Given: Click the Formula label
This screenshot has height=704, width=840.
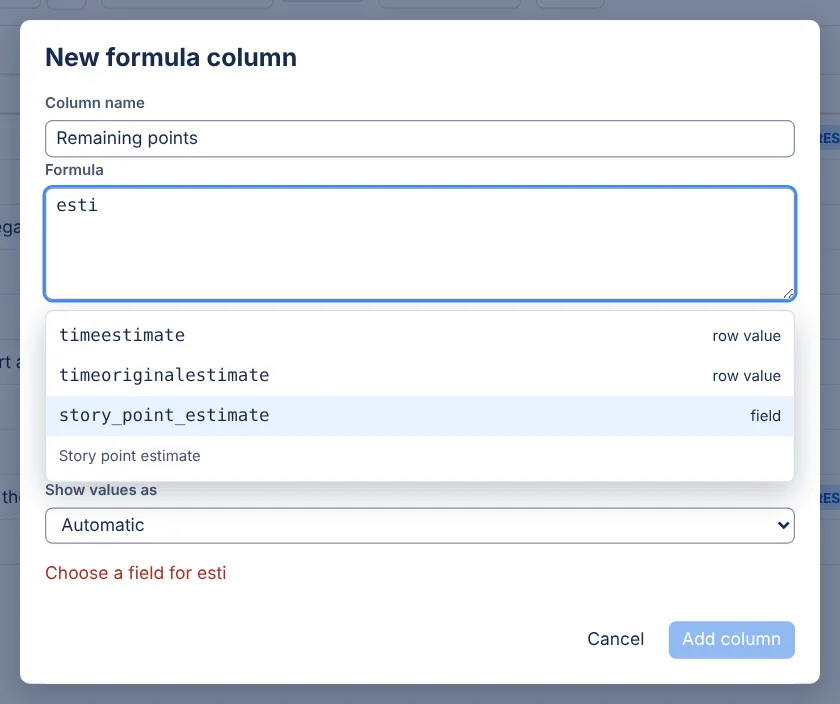Looking at the screenshot, I should coord(74,170).
